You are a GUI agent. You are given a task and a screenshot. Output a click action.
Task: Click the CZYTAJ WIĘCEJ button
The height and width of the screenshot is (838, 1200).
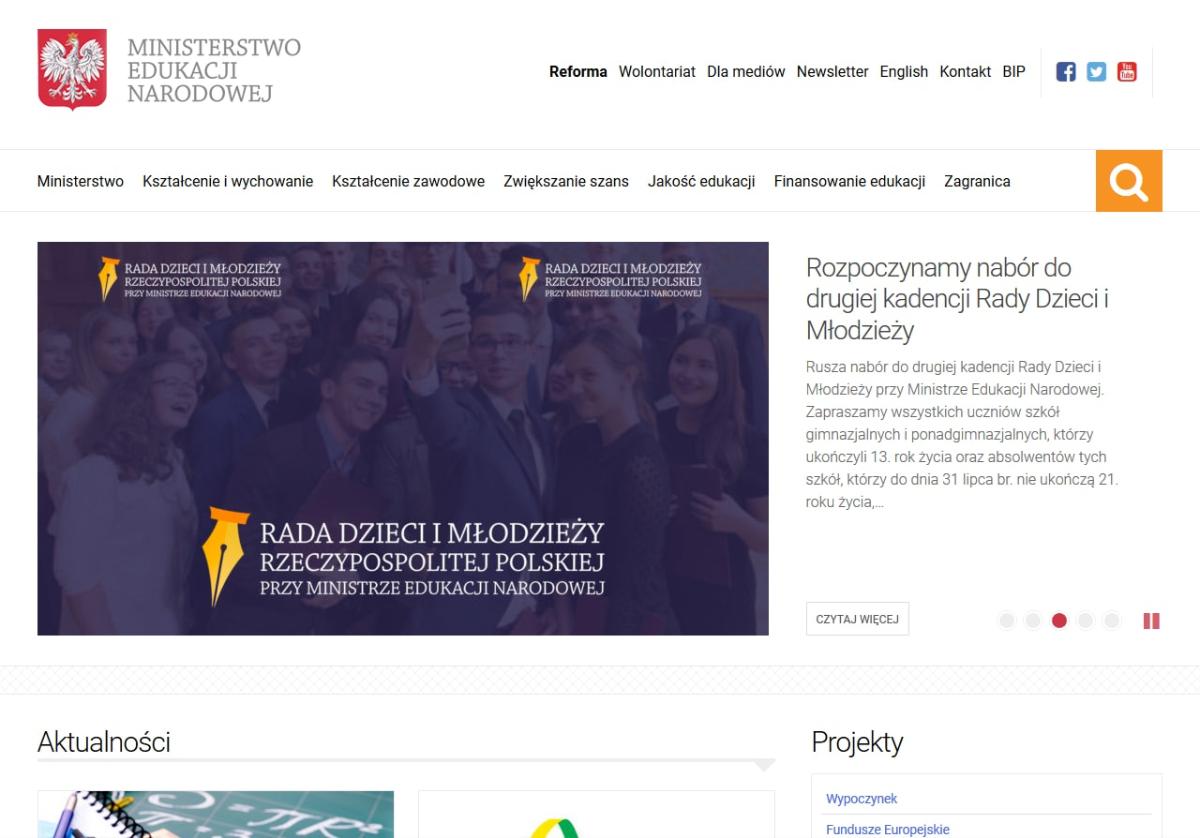pyautogui.click(x=857, y=619)
